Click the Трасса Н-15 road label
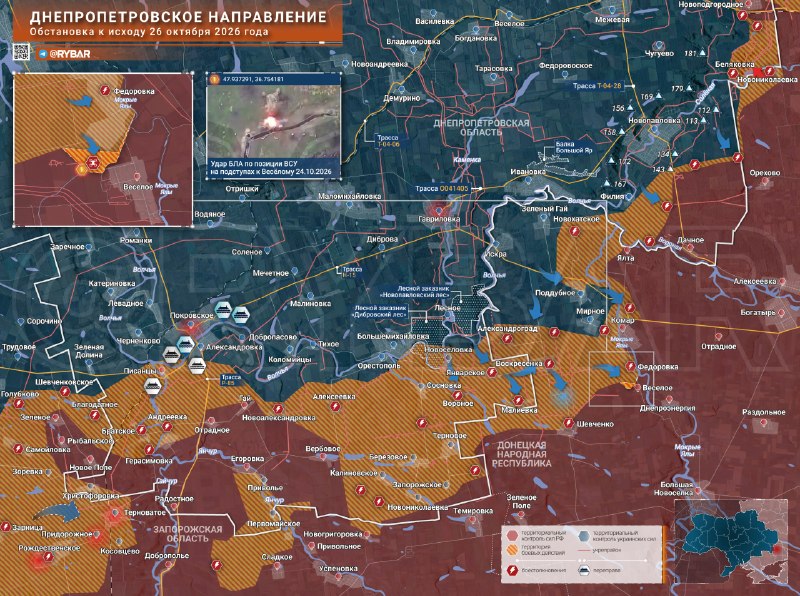Image resolution: width=800 pixels, height=596 pixels. pyautogui.click(x=352, y=272)
